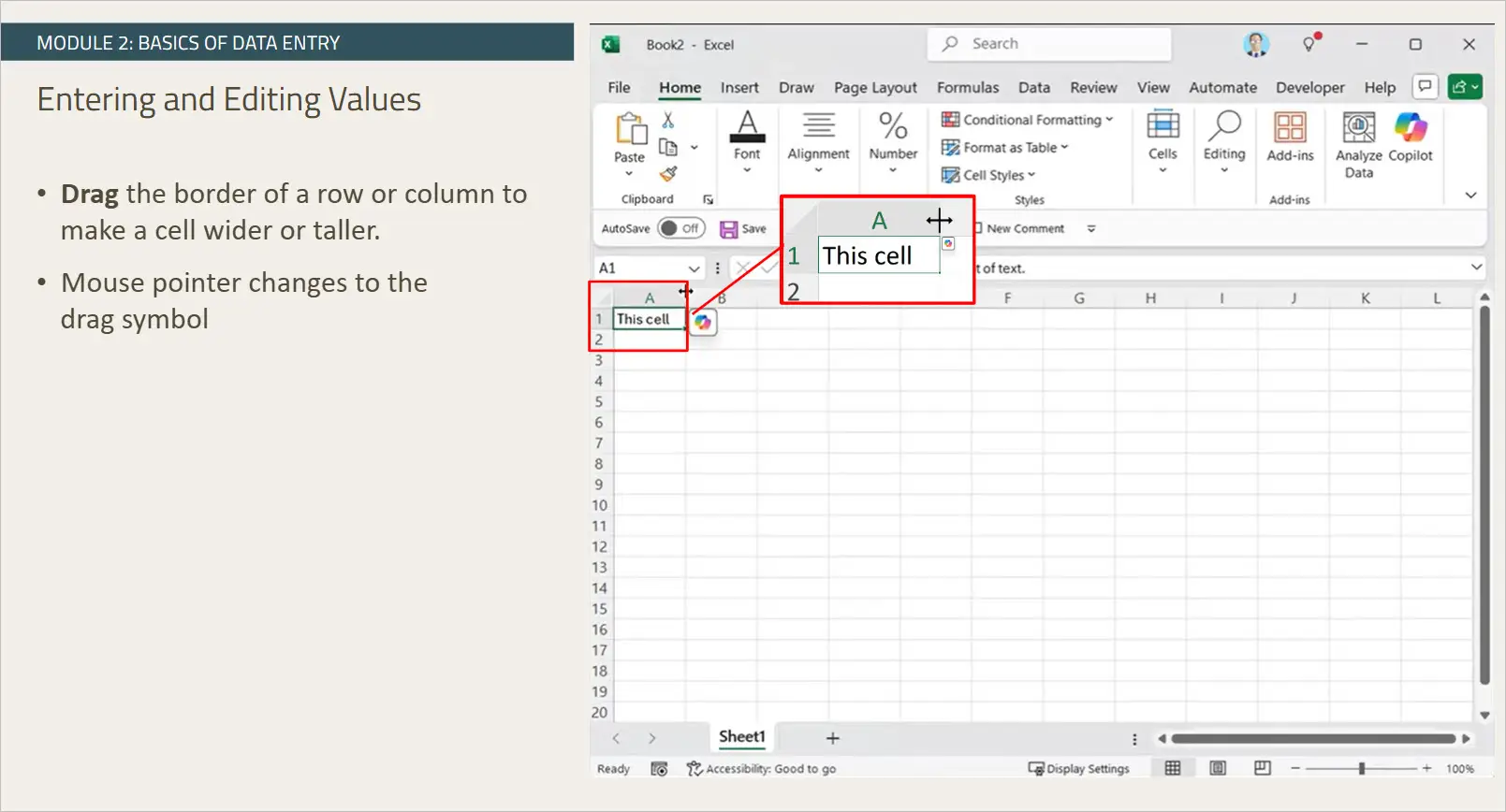Image resolution: width=1506 pixels, height=812 pixels.
Task: Click the Sheet1 worksheet tab
Action: pos(741,737)
